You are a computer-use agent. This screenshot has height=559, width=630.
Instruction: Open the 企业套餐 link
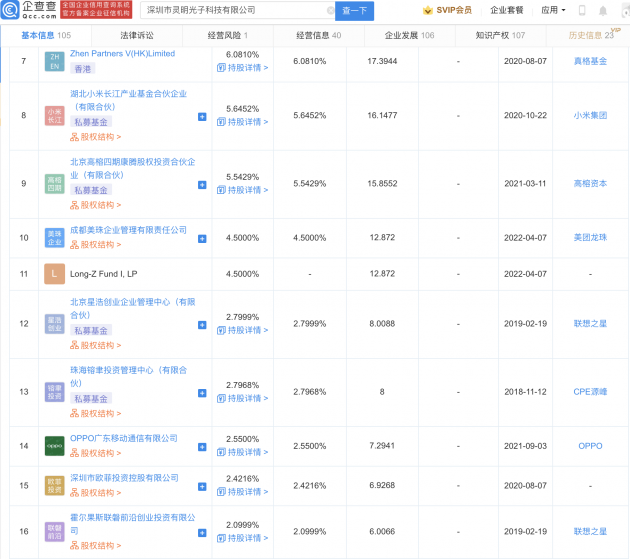(507, 10)
